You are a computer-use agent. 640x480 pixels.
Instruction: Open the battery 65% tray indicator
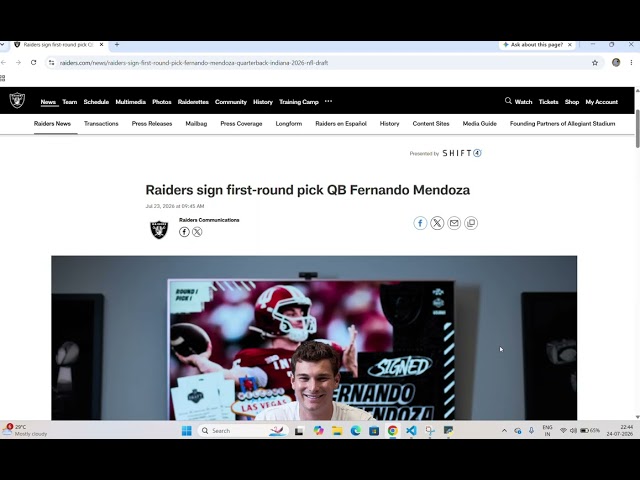pos(590,431)
